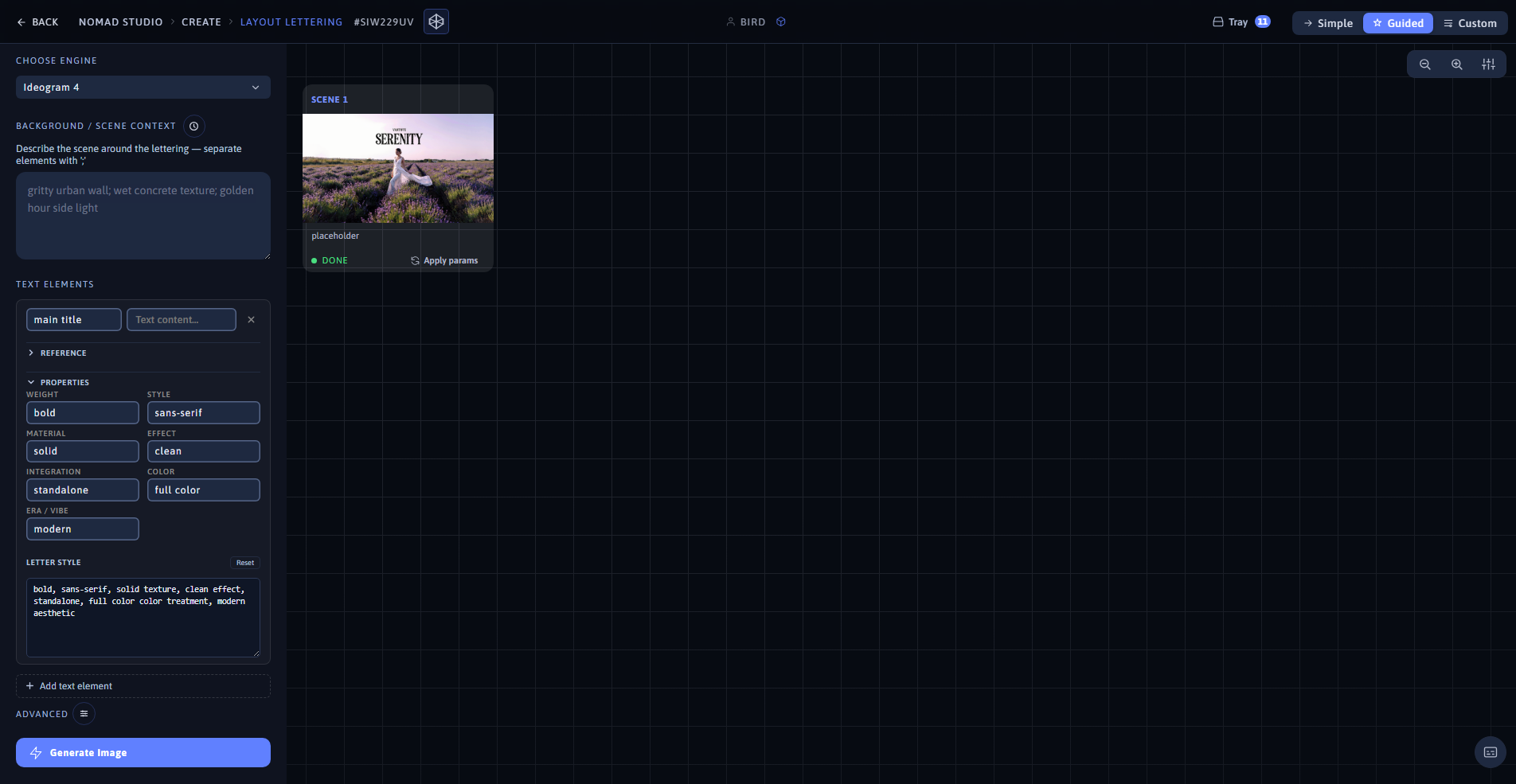Click the small cube icon beside BIRD
Image resolution: width=1516 pixels, height=784 pixels.
point(781,22)
